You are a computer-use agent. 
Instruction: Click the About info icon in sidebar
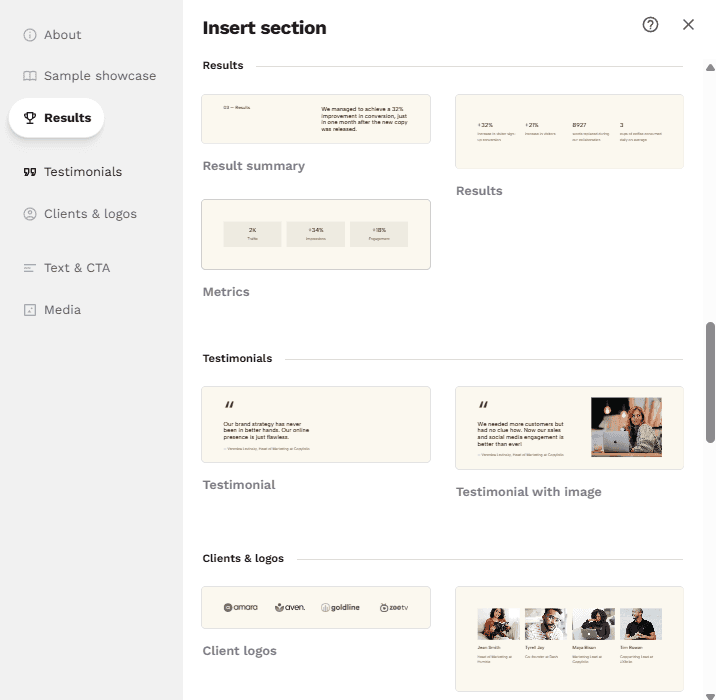tap(30, 35)
